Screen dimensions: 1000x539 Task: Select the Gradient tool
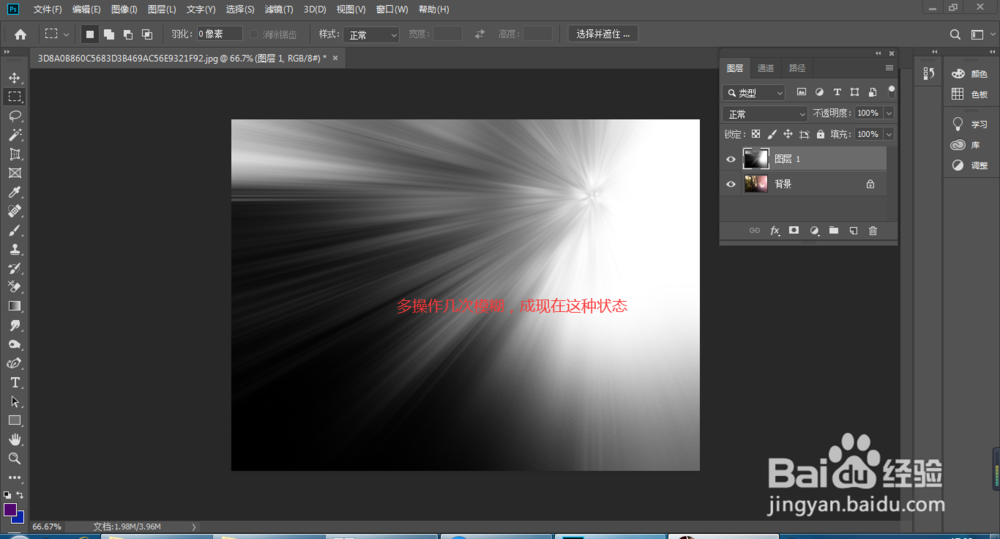tap(15, 306)
